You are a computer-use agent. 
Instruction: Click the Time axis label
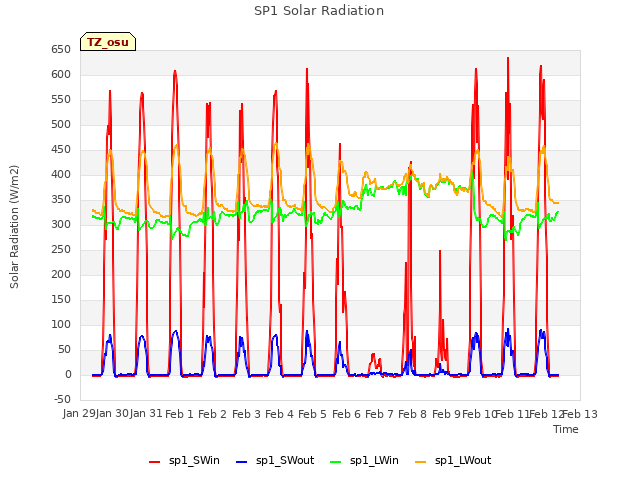[x=566, y=429]
